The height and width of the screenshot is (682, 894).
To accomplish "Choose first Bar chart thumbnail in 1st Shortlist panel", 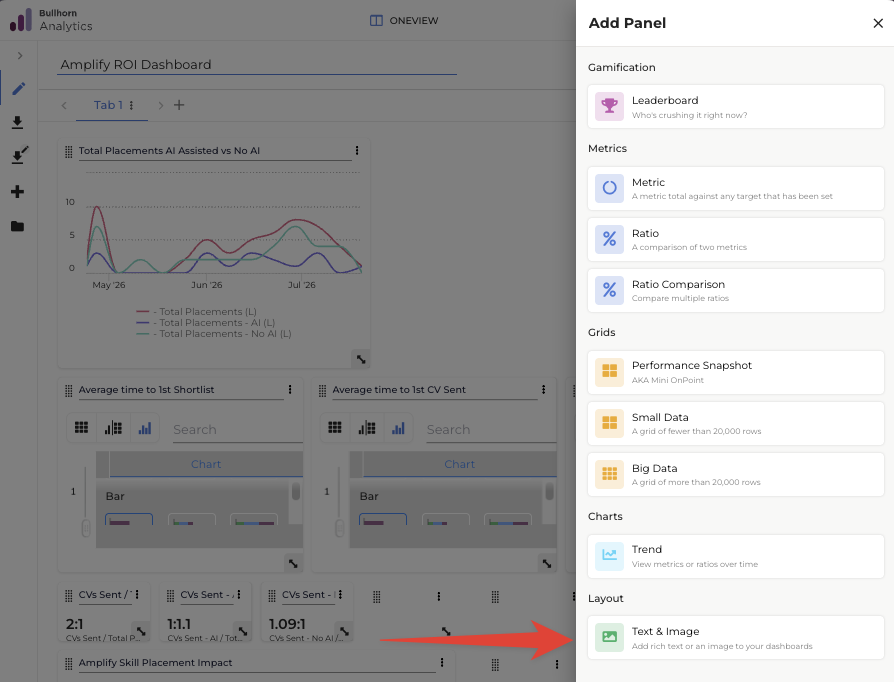I will point(129,519).
